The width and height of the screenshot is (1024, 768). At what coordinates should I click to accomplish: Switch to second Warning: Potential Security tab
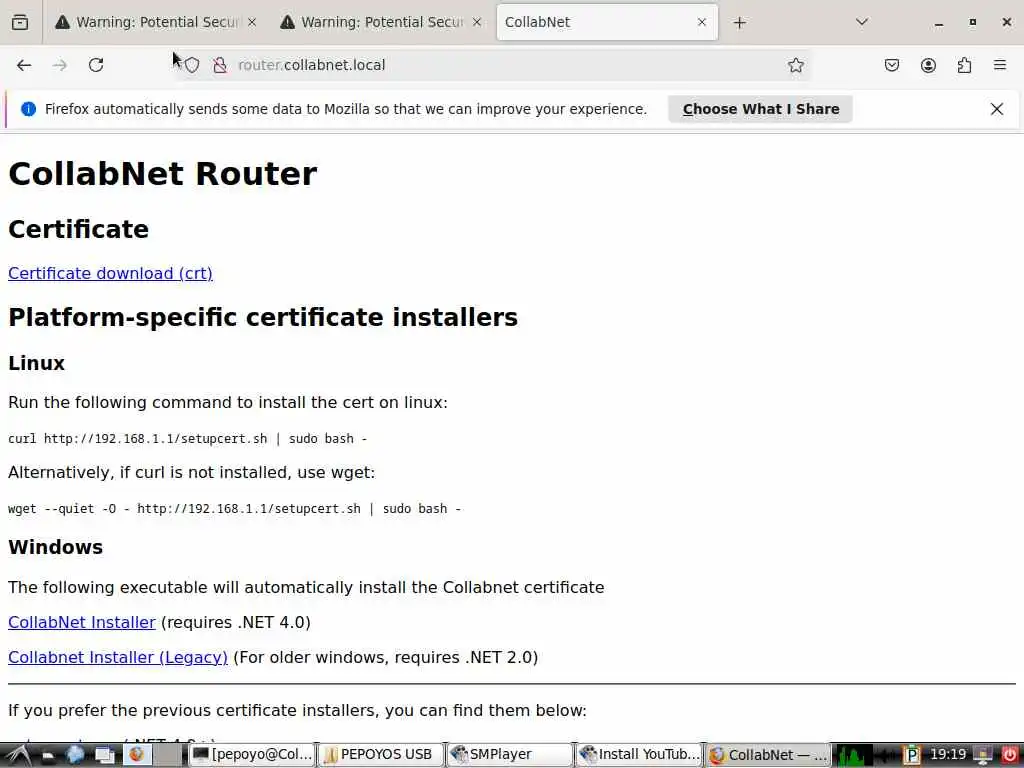381,22
